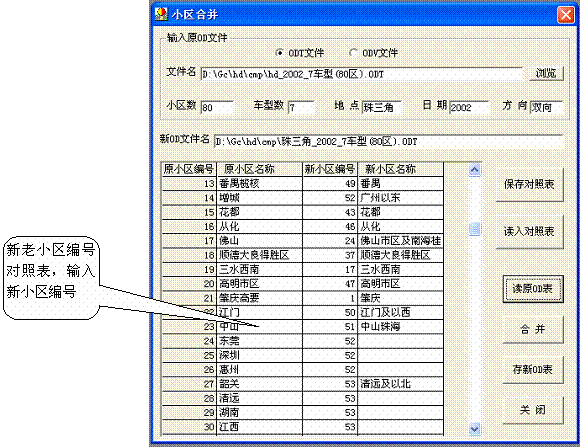
Task: Click the 读原OD表 button
Action: 533,289
